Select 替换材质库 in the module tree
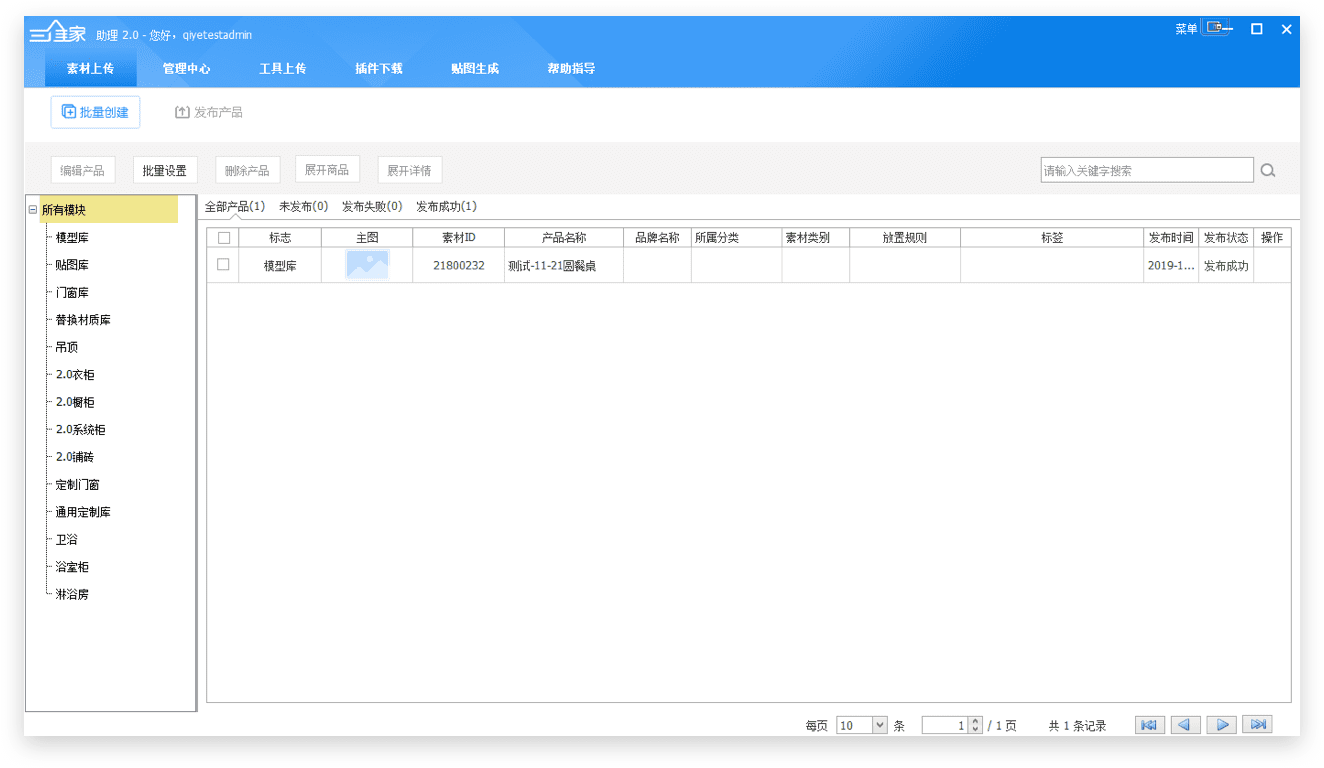The image size is (1324, 768). (x=83, y=320)
